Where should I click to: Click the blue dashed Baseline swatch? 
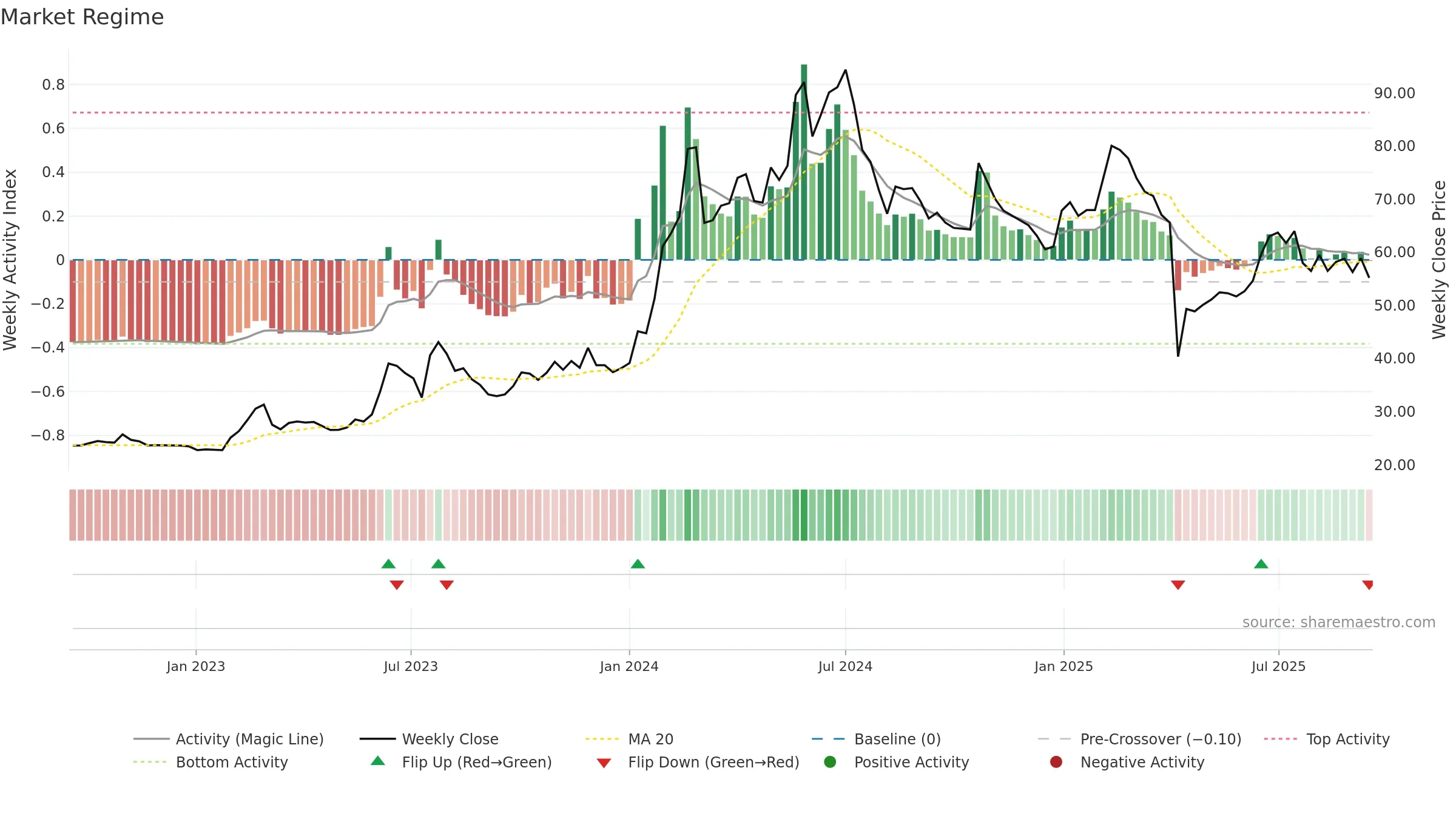tap(829, 739)
